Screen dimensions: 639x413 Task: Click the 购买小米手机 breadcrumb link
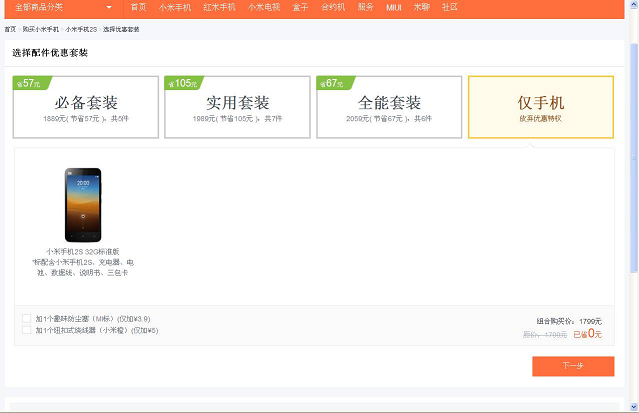[x=41, y=29]
